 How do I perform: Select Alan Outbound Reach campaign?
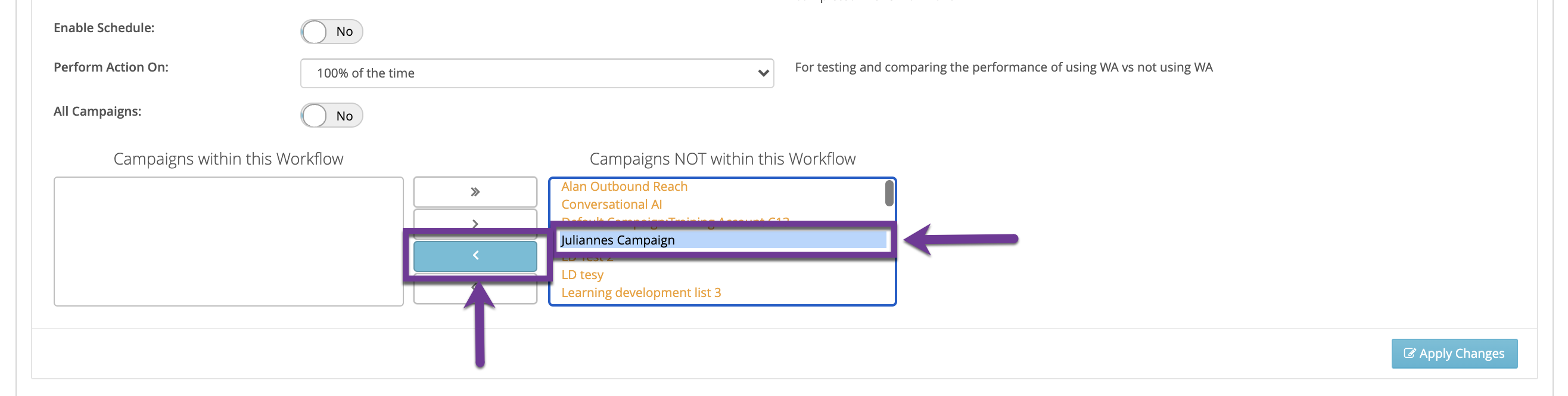coord(624,187)
